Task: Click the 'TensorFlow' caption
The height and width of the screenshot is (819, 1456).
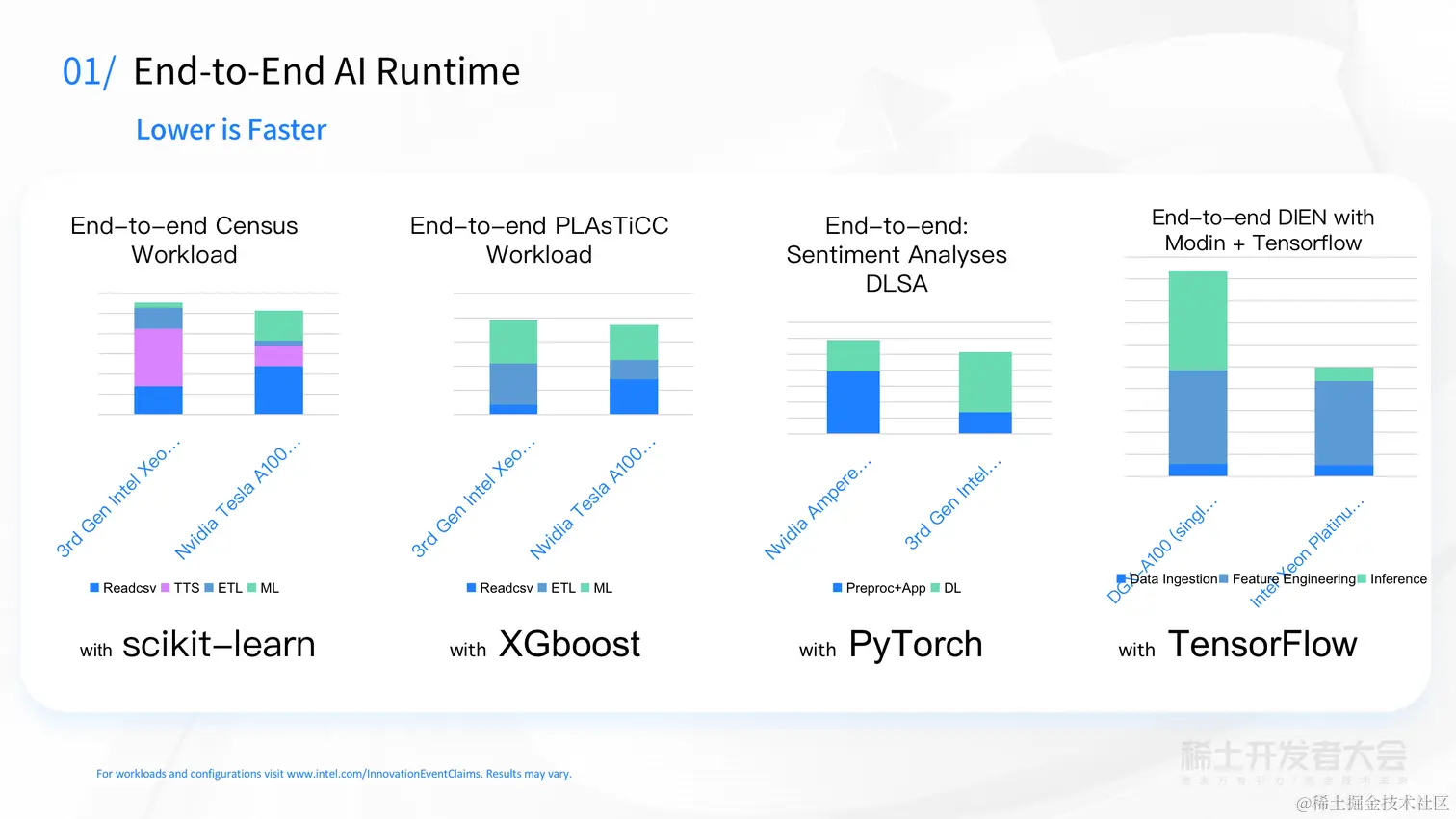Action: pyautogui.click(x=1262, y=644)
